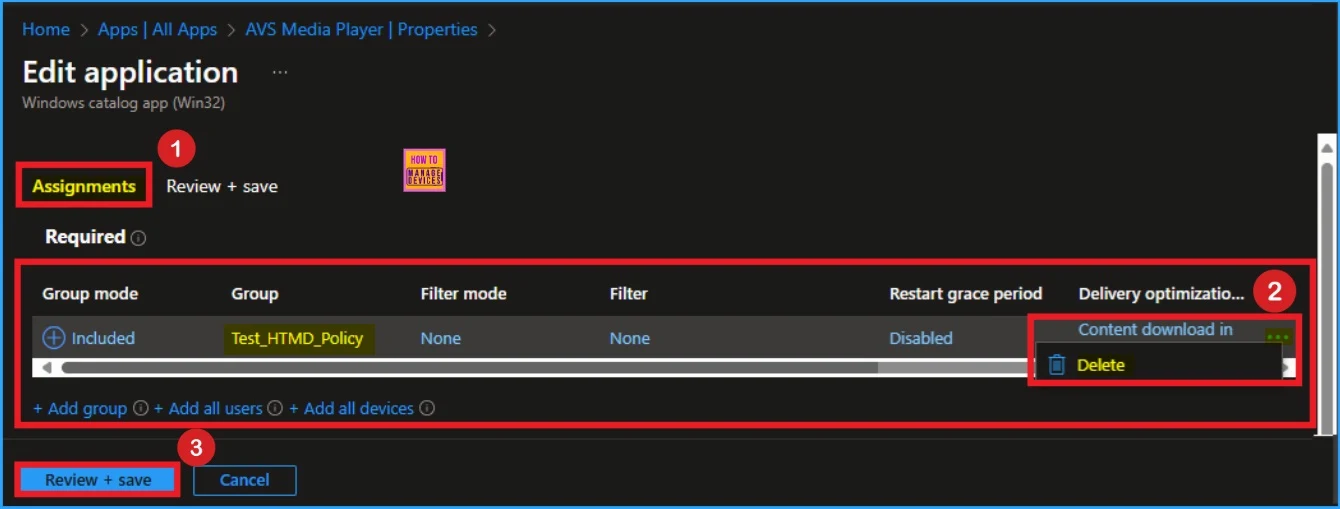The height and width of the screenshot is (509, 1340).
Task: Click the + Add group link
Action: coord(80,408)
